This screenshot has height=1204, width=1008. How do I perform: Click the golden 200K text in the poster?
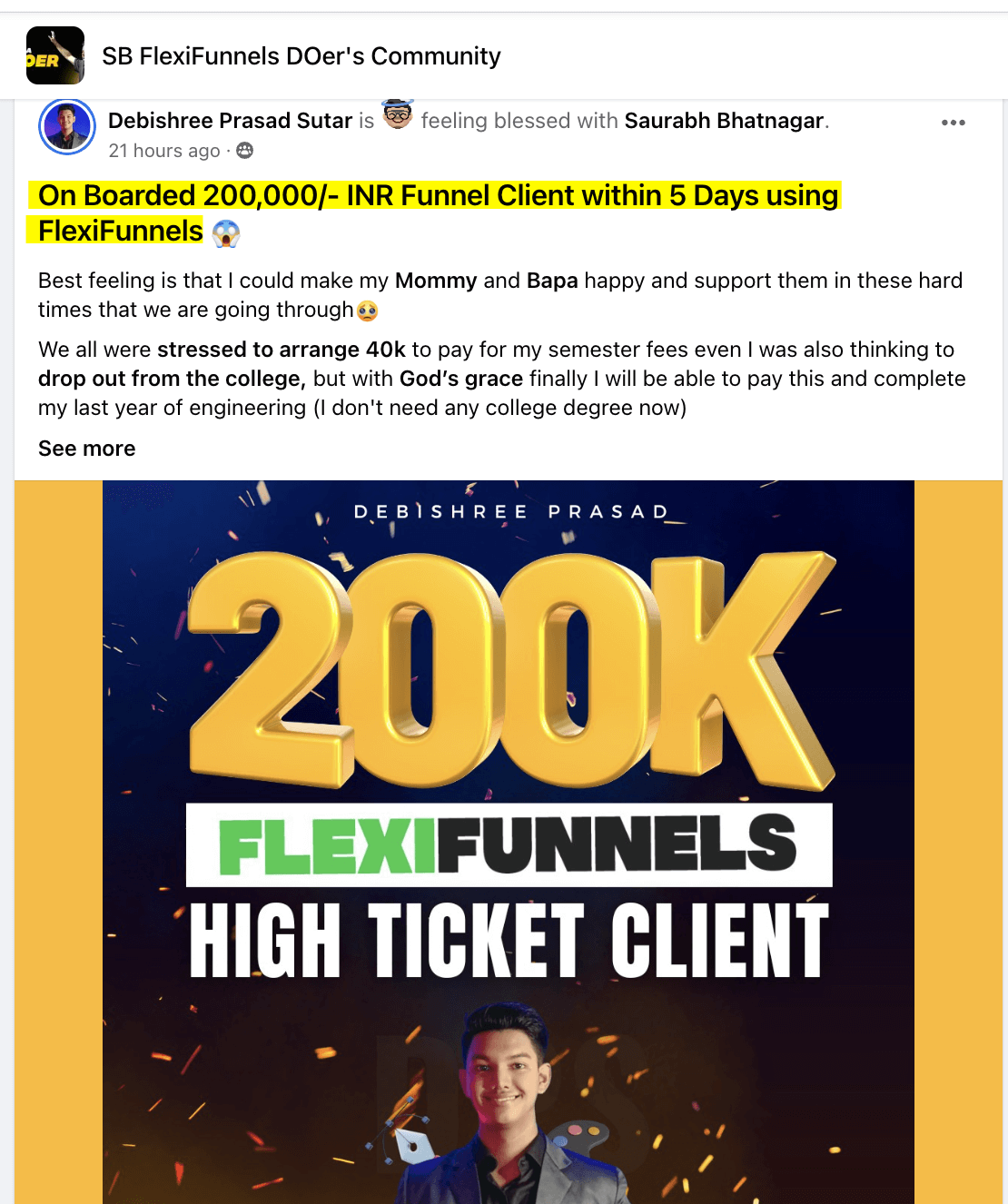coord(510,671)
